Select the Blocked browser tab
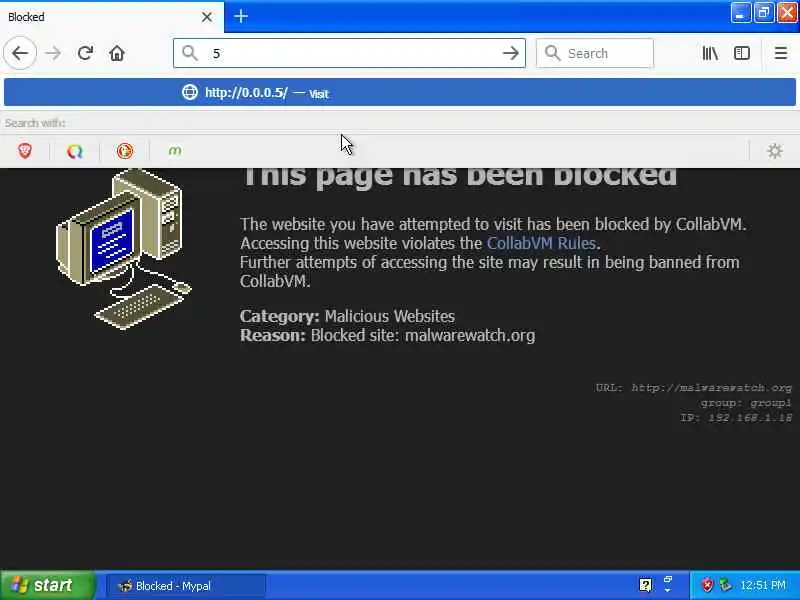This screenshot has width=800, height=600. click(x=112, y=17)
